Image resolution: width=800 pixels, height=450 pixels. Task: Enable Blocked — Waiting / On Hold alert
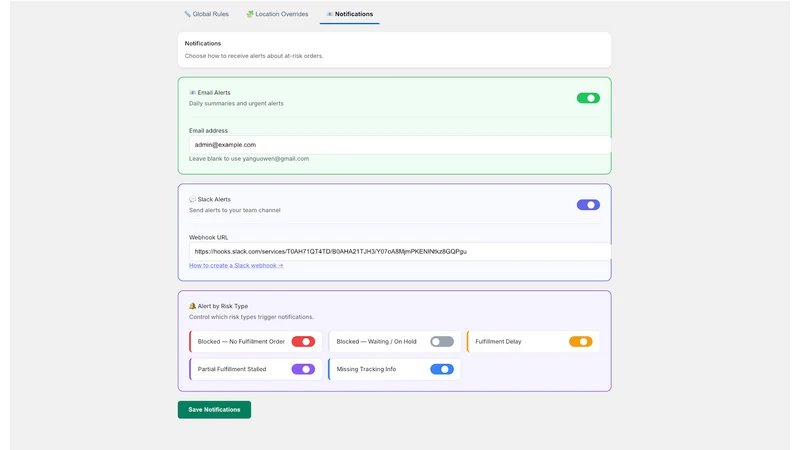[x=442, y=341]
